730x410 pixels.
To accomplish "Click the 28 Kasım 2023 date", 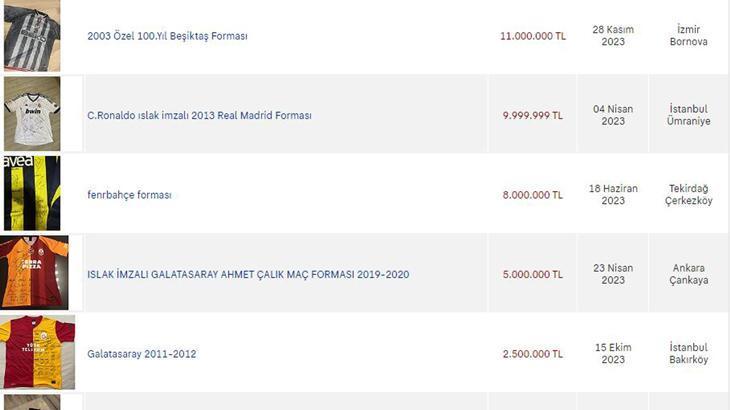I will [x=613, y=36].
